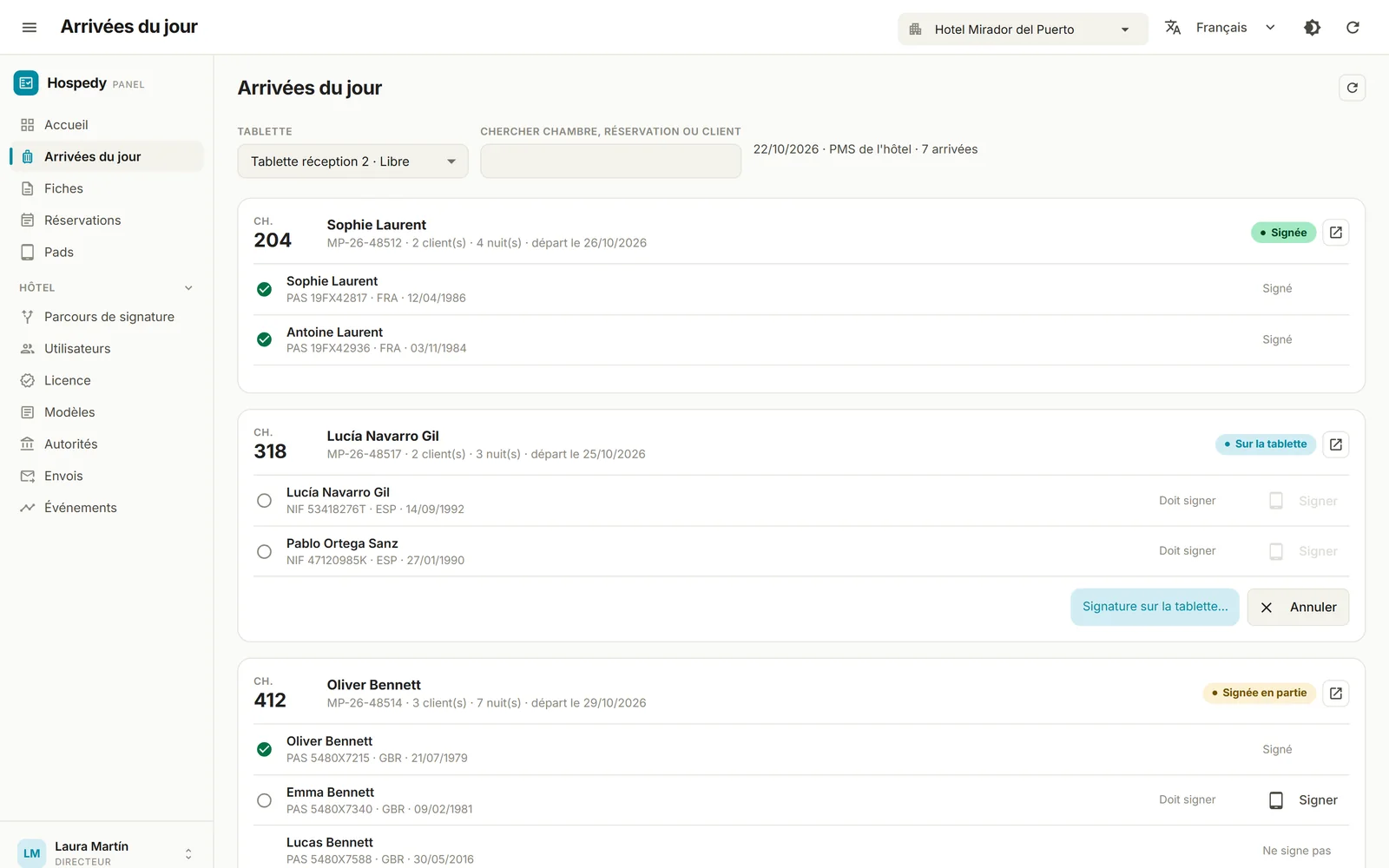
Task: Click the tablet icon beside Emma Bennett's Signer
Action: point(1276,800)
